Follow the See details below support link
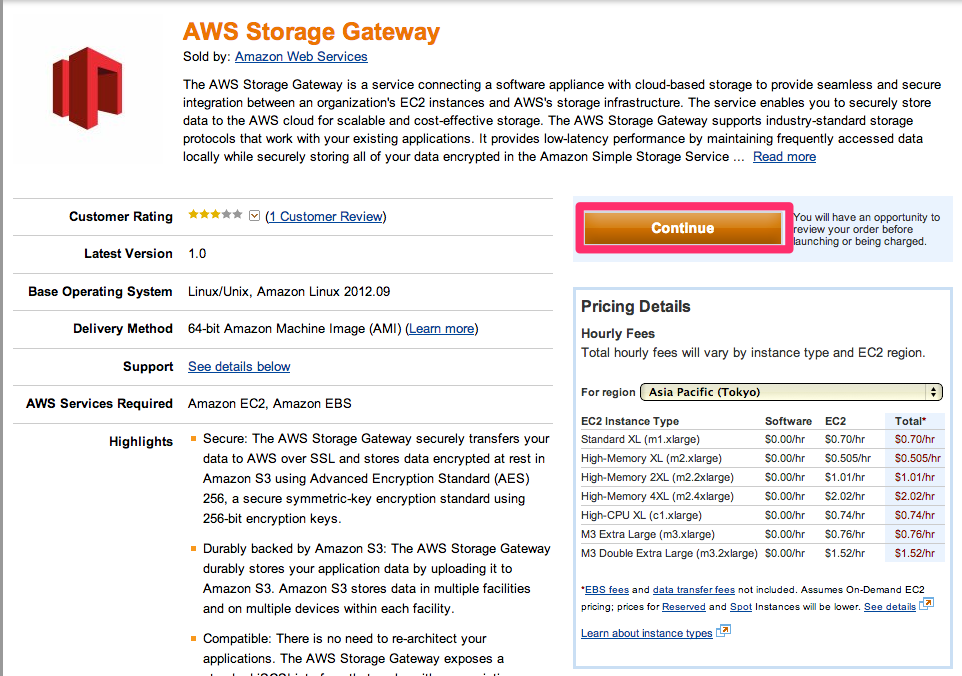The image size is (962, 676). tap(239, 367)
